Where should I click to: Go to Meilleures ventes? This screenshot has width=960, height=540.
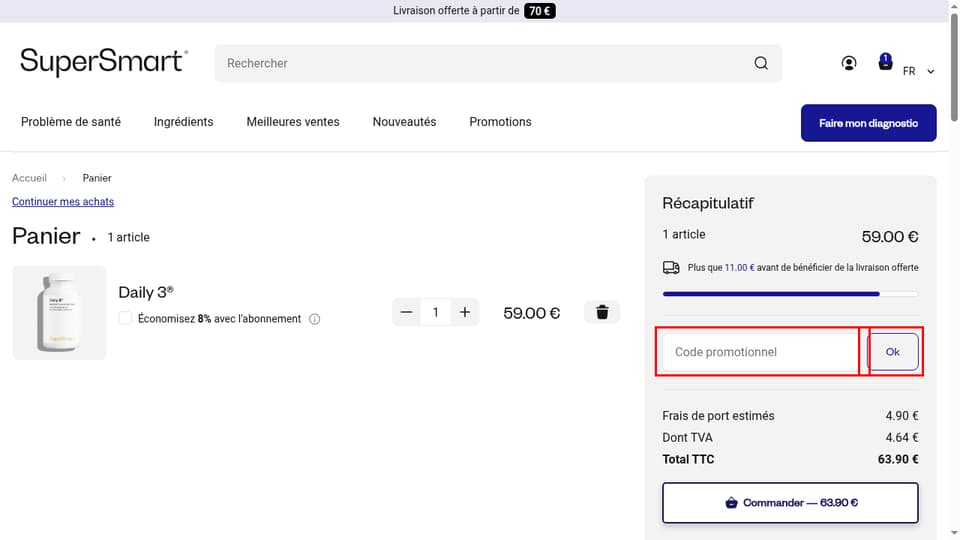(293, 122)
